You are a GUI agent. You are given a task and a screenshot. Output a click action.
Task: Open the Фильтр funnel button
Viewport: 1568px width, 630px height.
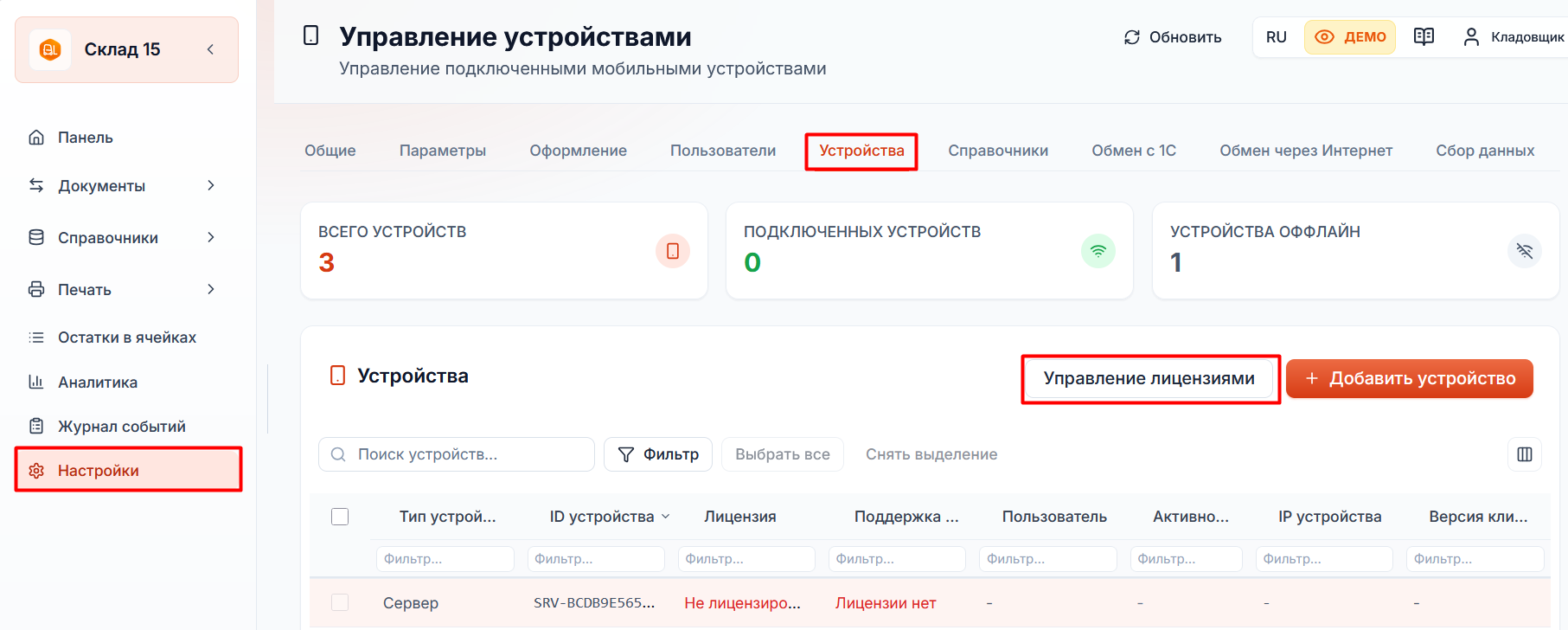[658, 454]
